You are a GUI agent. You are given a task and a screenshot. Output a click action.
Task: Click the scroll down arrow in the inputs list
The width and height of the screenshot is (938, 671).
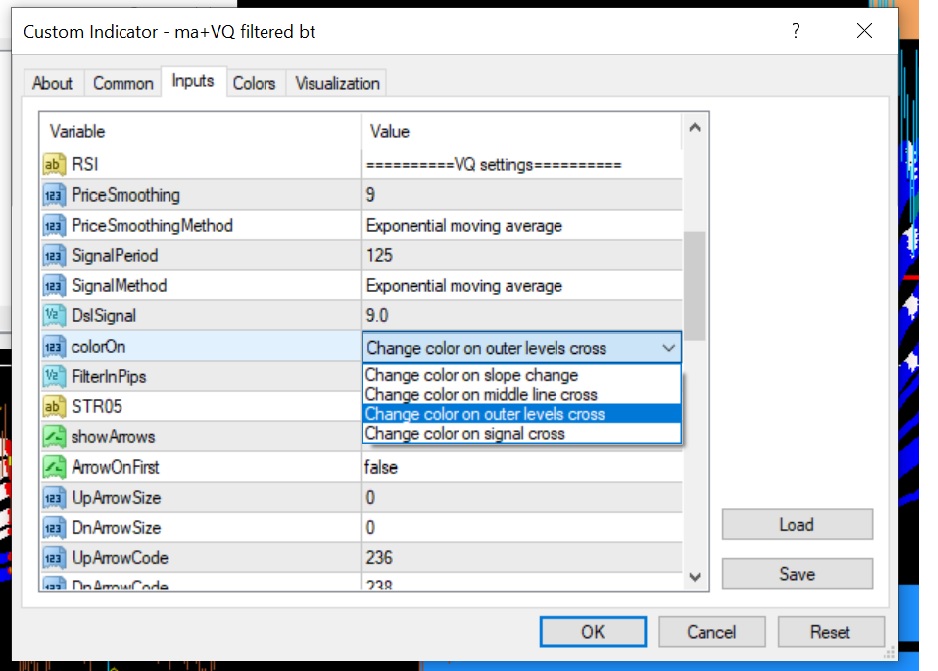tap(695, 577)
